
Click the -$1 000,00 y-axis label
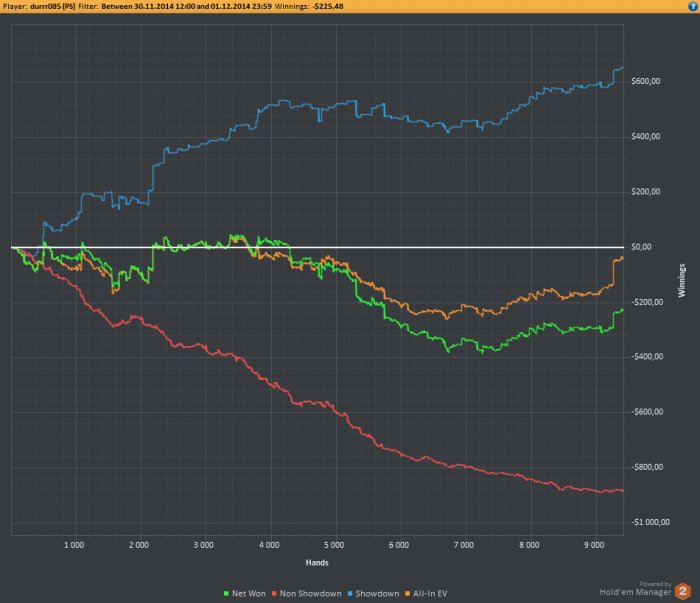(x=650, y=522)
